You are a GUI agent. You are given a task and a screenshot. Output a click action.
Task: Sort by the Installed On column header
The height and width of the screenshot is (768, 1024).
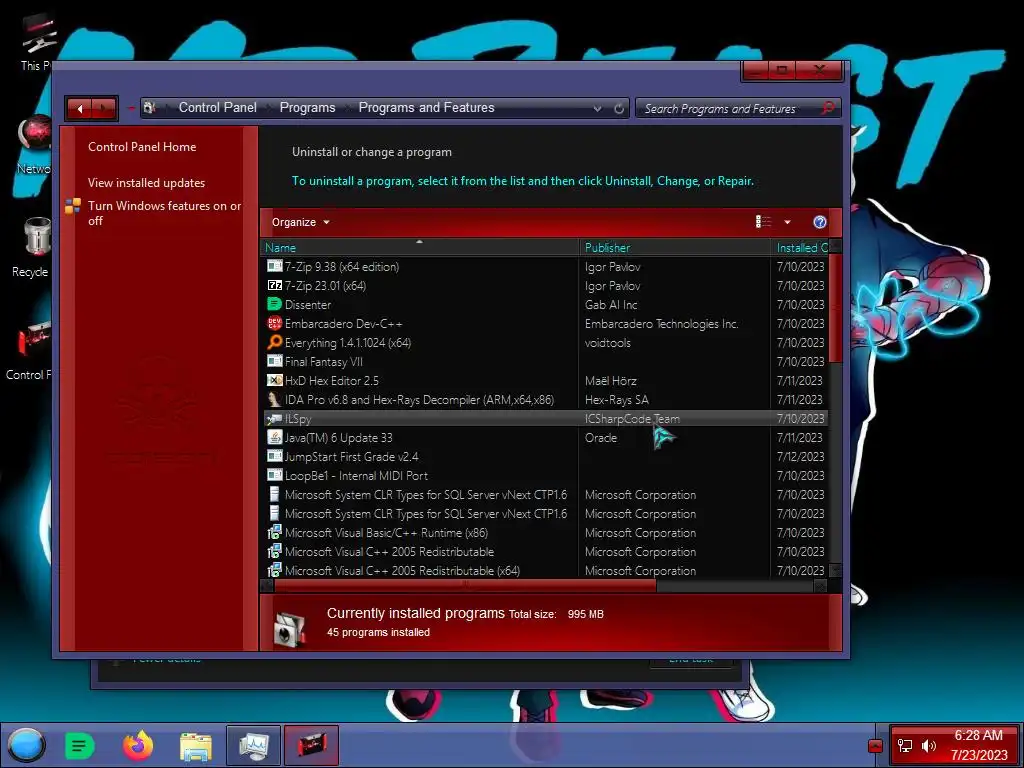coord(800,248)
